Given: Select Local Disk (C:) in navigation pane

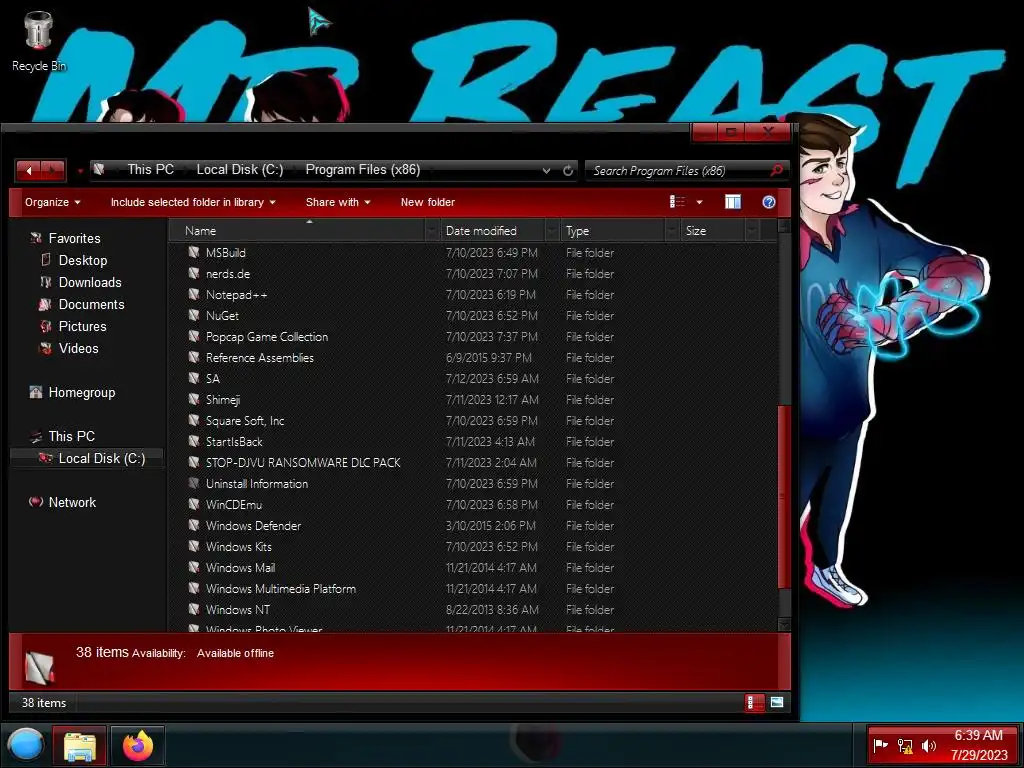Looking at the screenshot, I should click(101, 458).
